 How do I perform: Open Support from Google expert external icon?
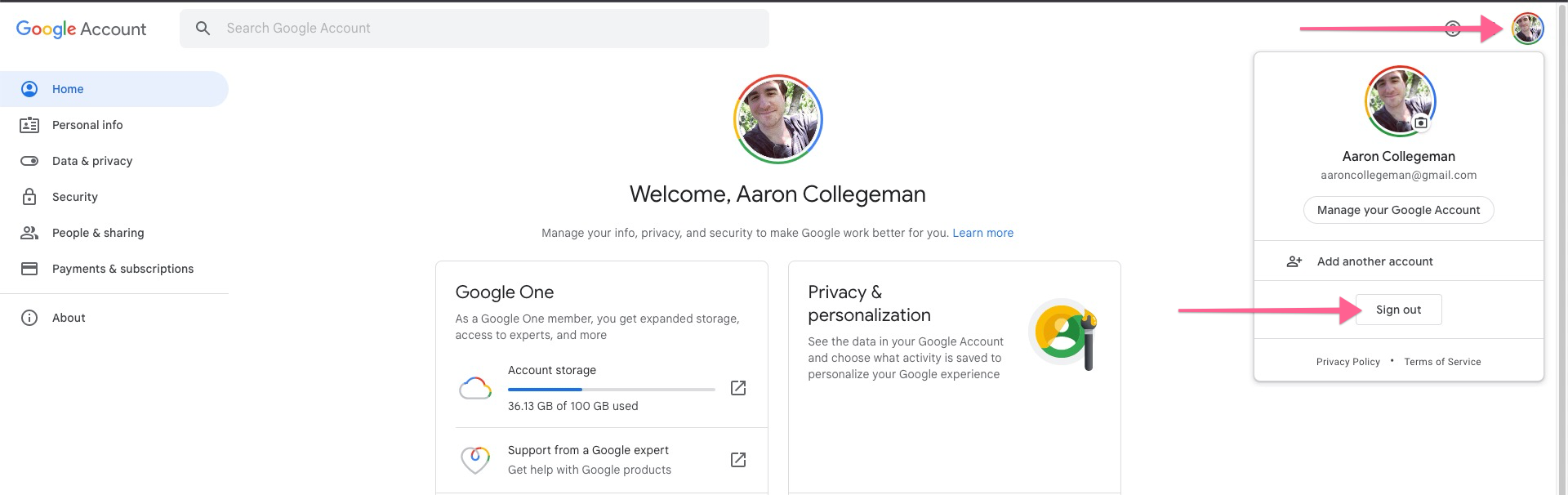(x=738, y=460)
